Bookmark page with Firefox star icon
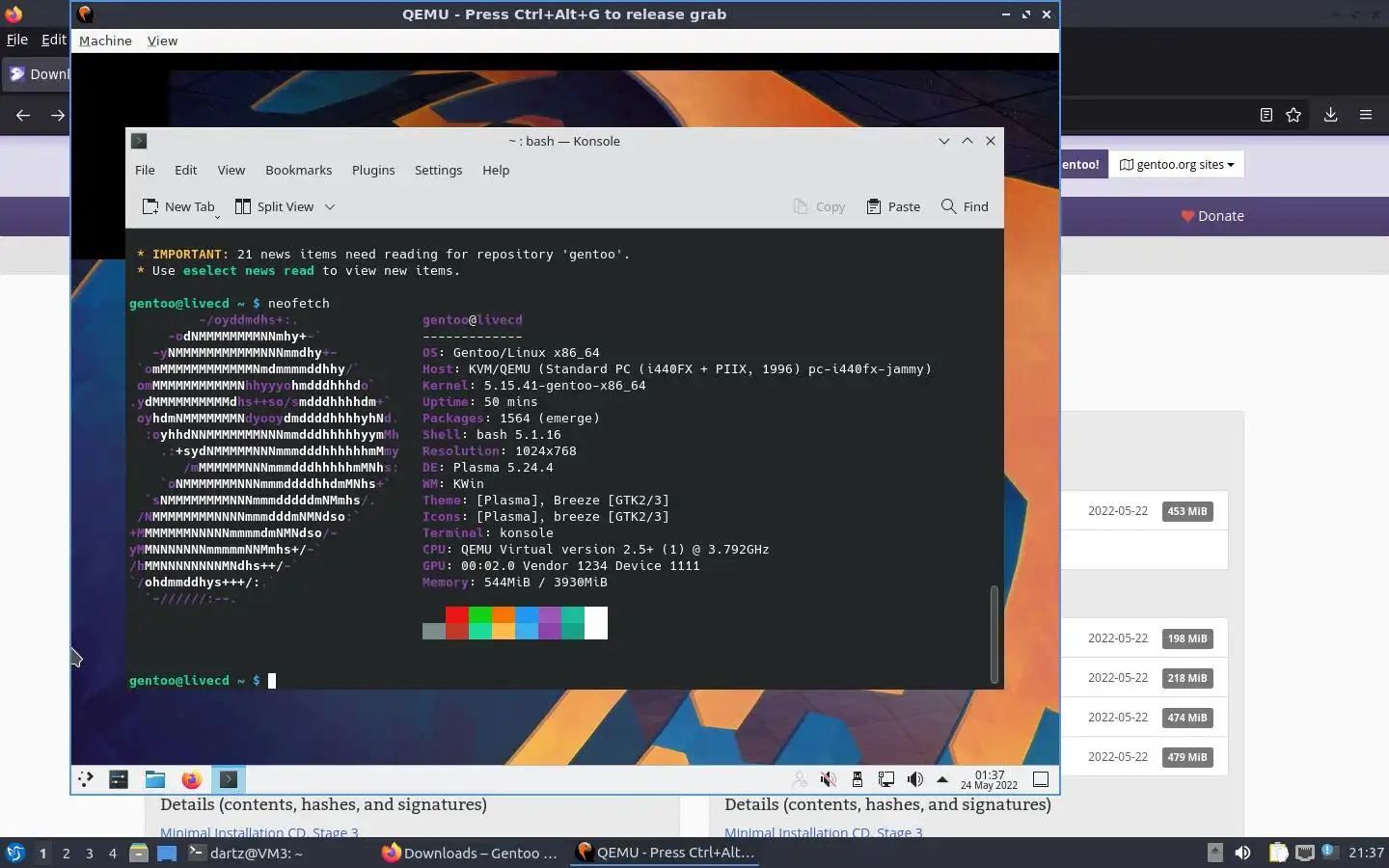1389x868 pixels. (x=1294, y=115)
